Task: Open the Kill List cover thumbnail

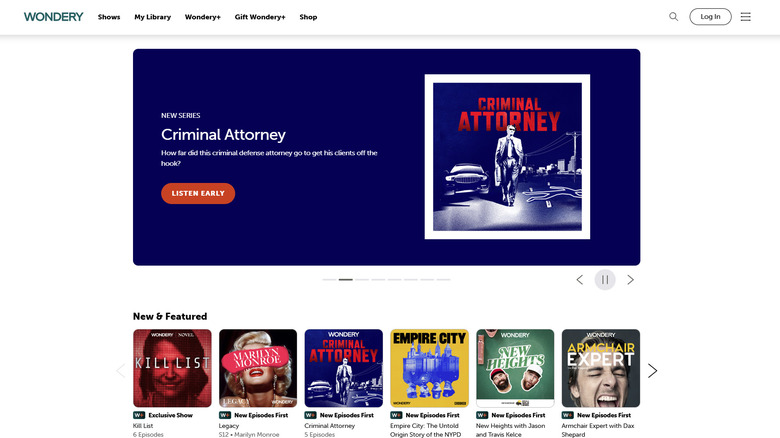Action: coord(172,368)
